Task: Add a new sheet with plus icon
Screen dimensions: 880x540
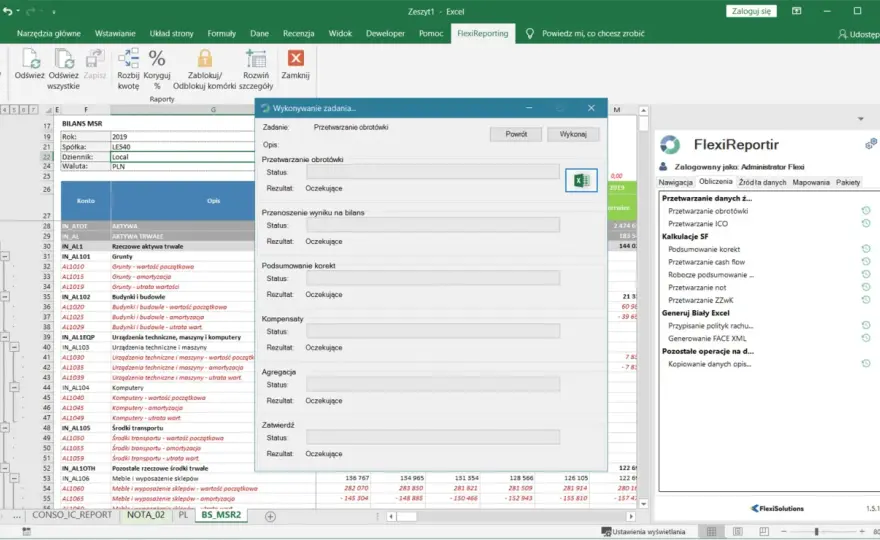Action: pos(270,516)
